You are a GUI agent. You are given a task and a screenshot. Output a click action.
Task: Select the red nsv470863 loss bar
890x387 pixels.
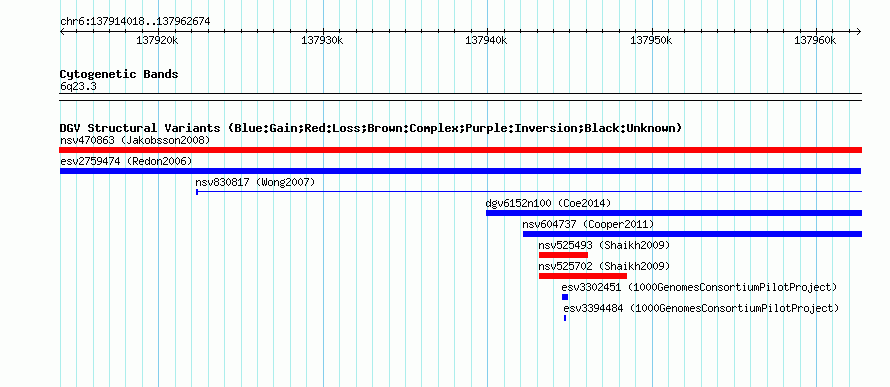coord(460,150)
